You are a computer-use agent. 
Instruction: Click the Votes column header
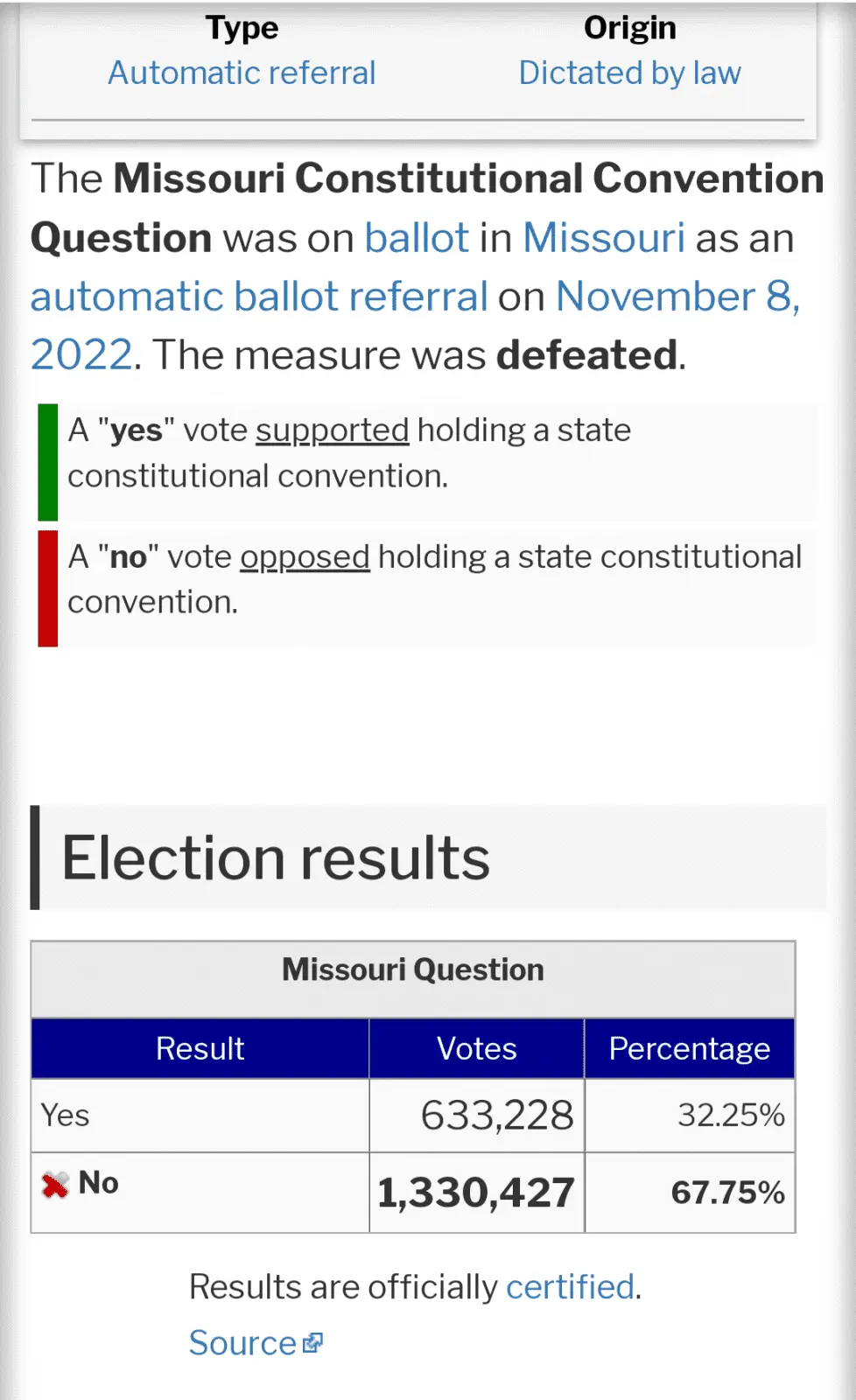476,1048
